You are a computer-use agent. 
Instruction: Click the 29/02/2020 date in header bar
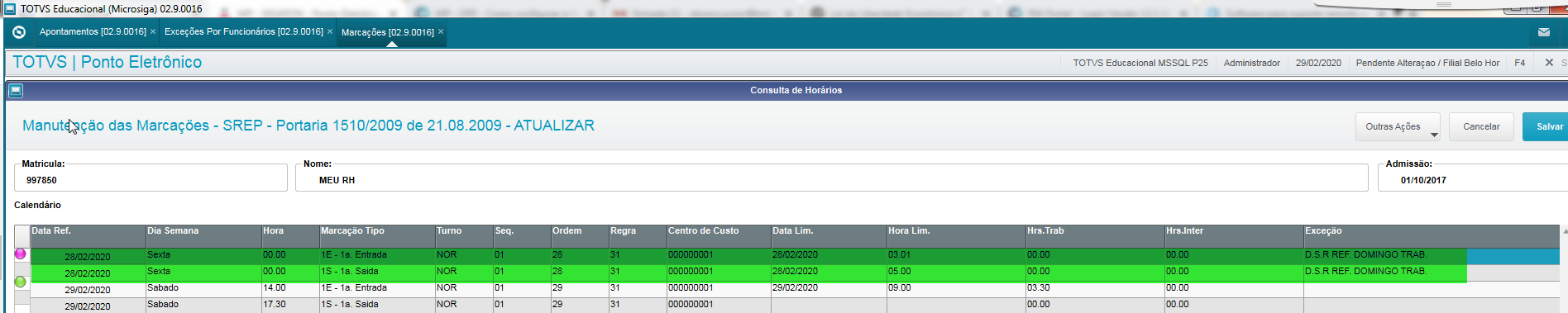(x=1318, y=63)
